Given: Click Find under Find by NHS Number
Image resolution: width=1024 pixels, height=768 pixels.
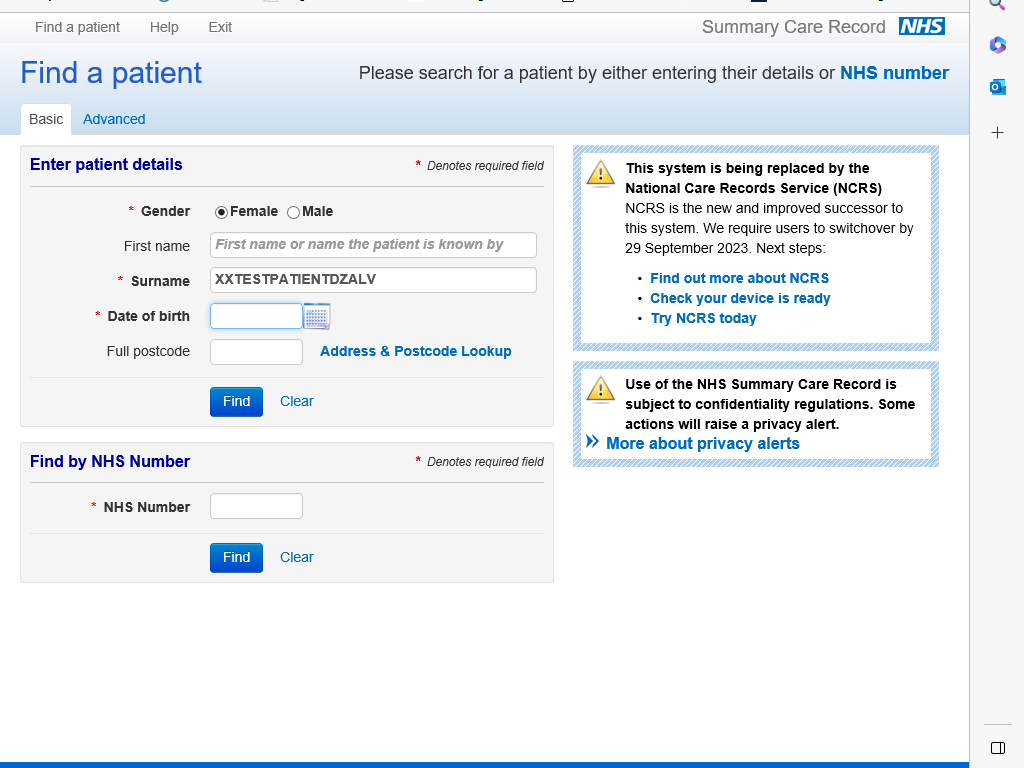Looking at the screenshot, I should coord(236,558).
